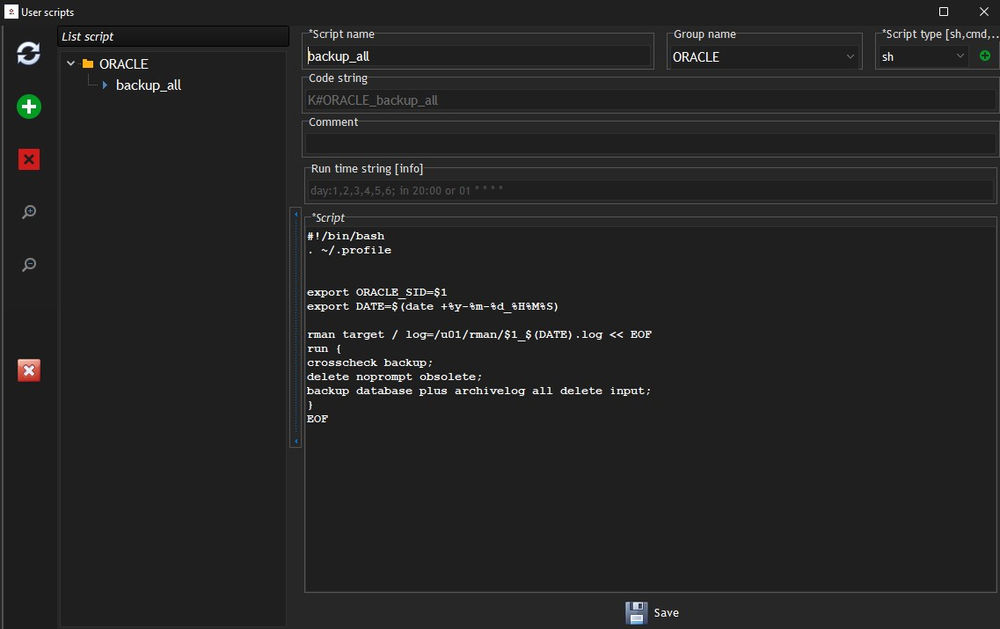The image size is (1000, 629).
Task: Select the zoom-out magnifier icon in the sidebar
Action: 28,265
